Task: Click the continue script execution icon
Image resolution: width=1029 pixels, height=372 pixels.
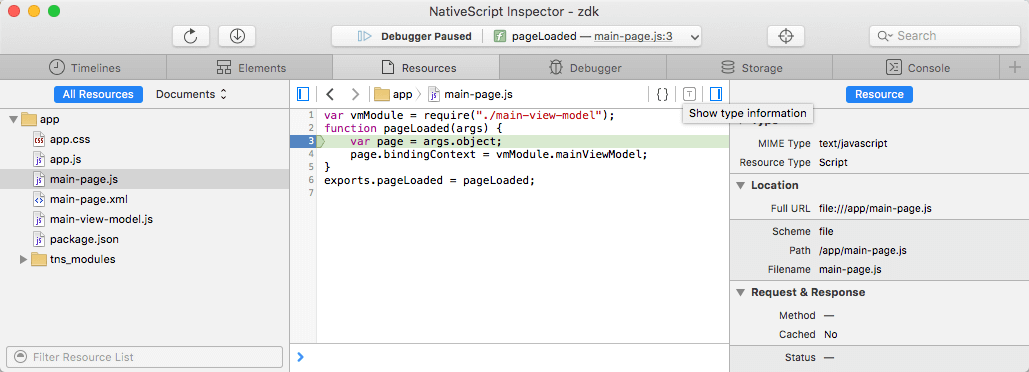Action: (365, 36)
